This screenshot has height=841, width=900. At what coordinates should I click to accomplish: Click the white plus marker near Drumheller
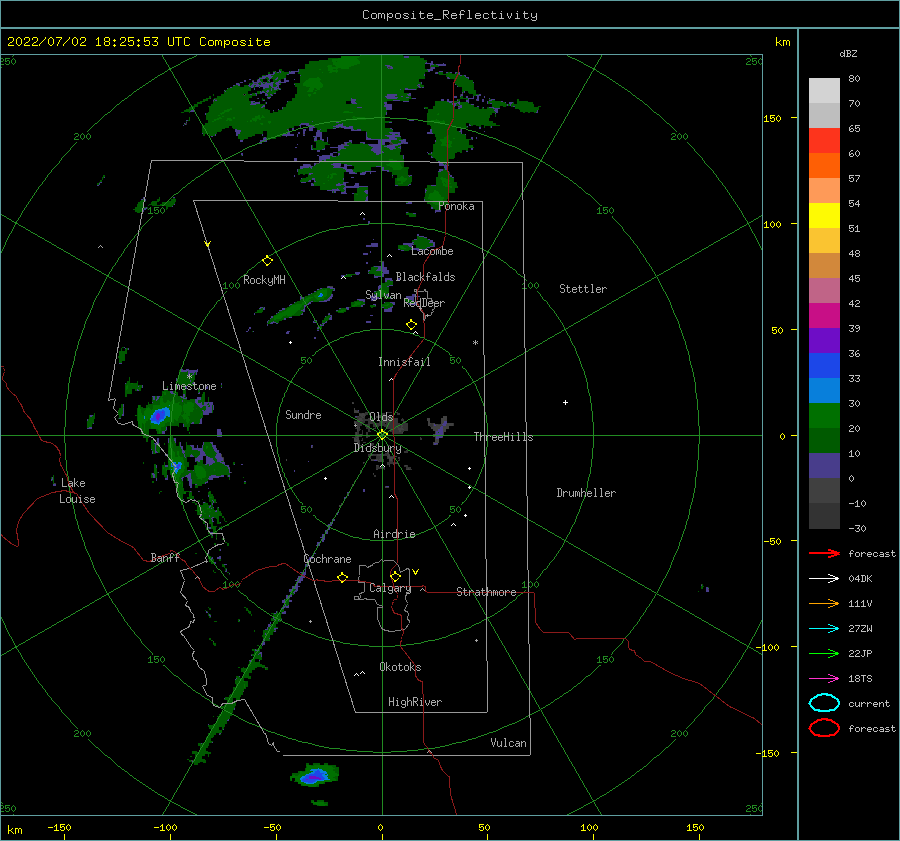click(565, 402)
